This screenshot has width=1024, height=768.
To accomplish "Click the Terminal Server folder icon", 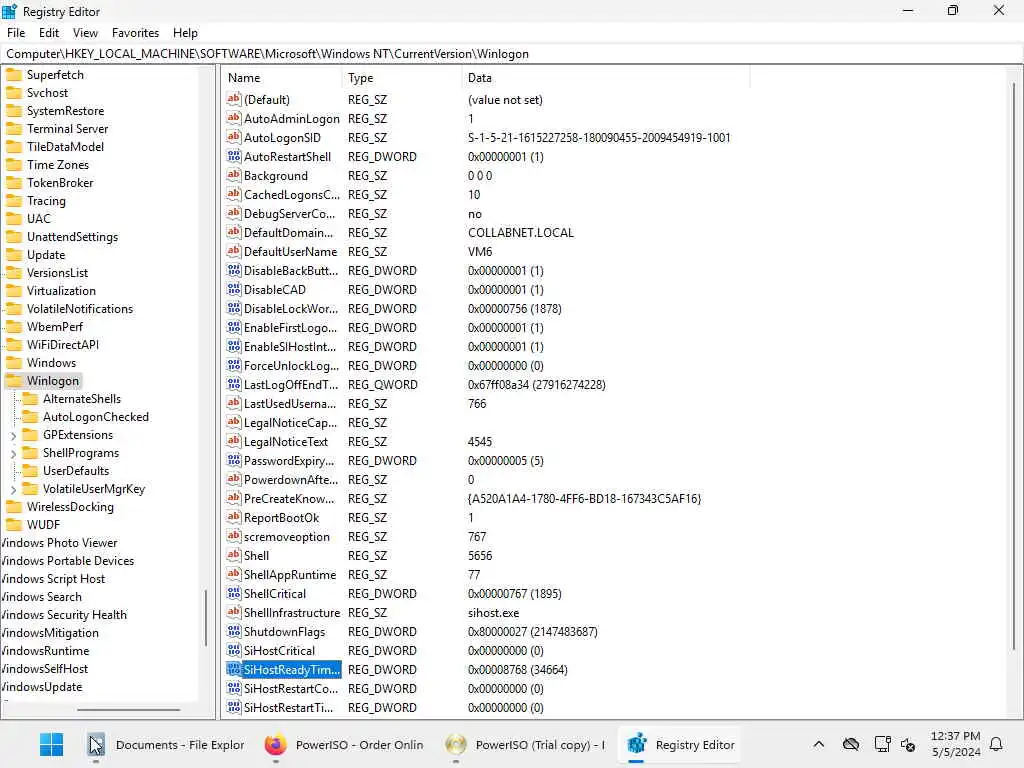I will 14,129.
